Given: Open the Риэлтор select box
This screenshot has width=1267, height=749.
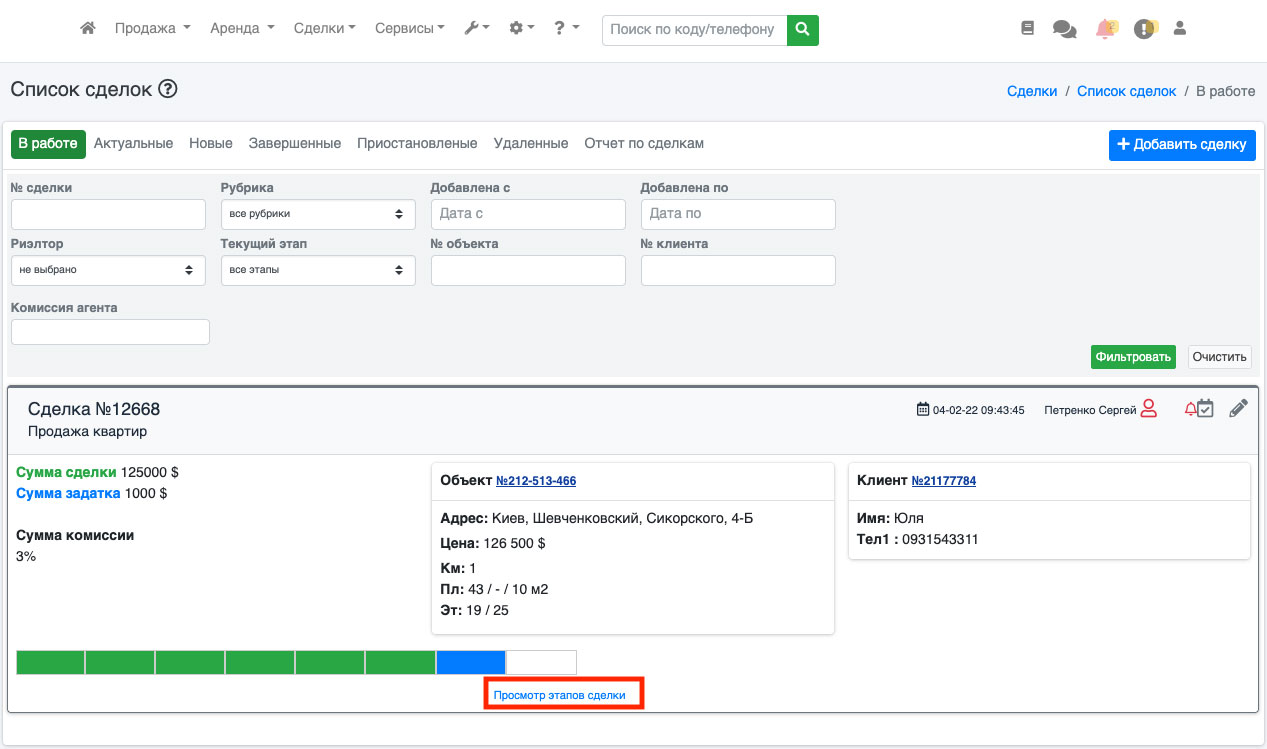Looking at the screenshot, I should click(108, 270).
